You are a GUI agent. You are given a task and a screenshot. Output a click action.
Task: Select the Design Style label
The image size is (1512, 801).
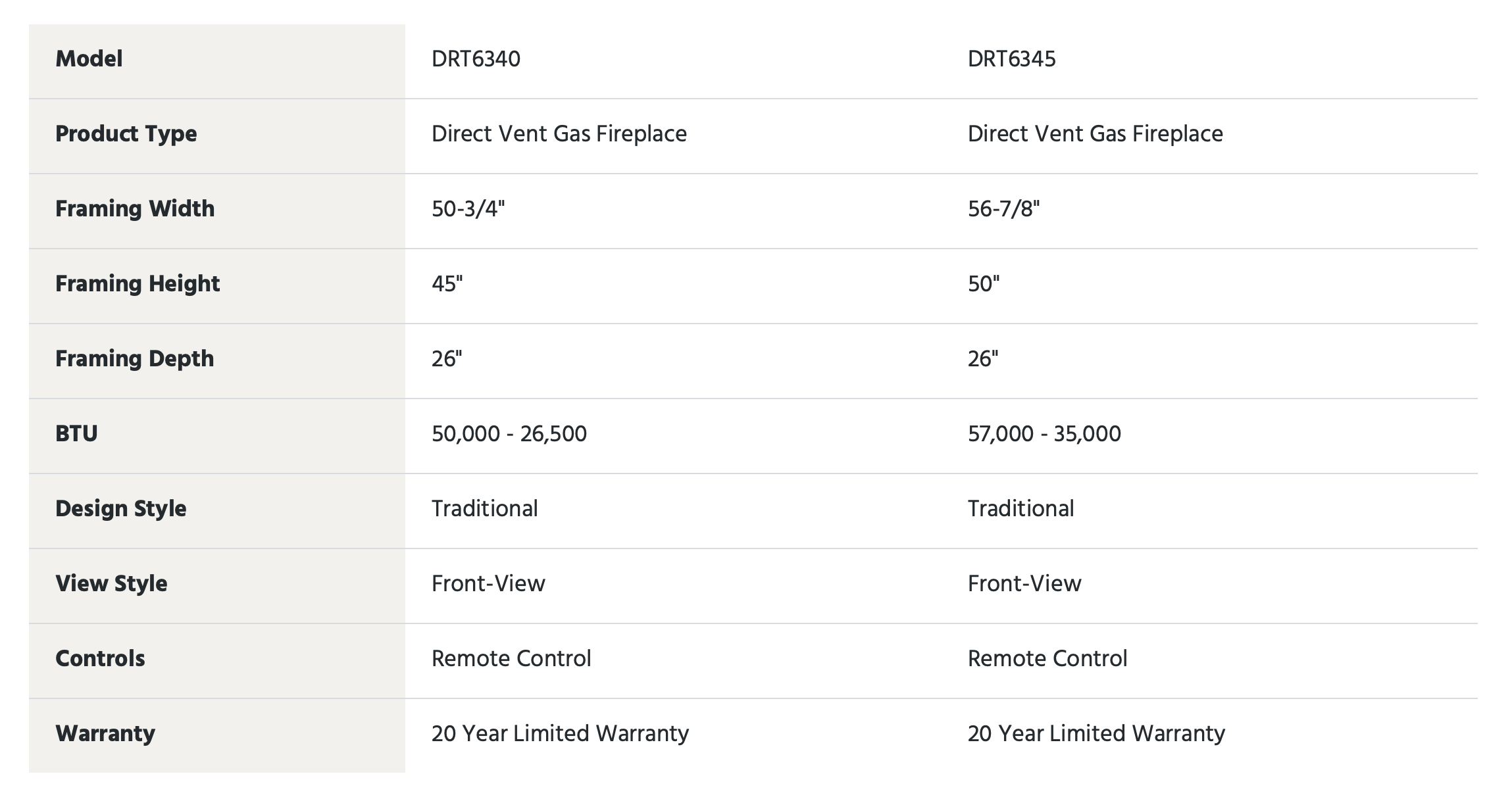(x=121, y=509)
